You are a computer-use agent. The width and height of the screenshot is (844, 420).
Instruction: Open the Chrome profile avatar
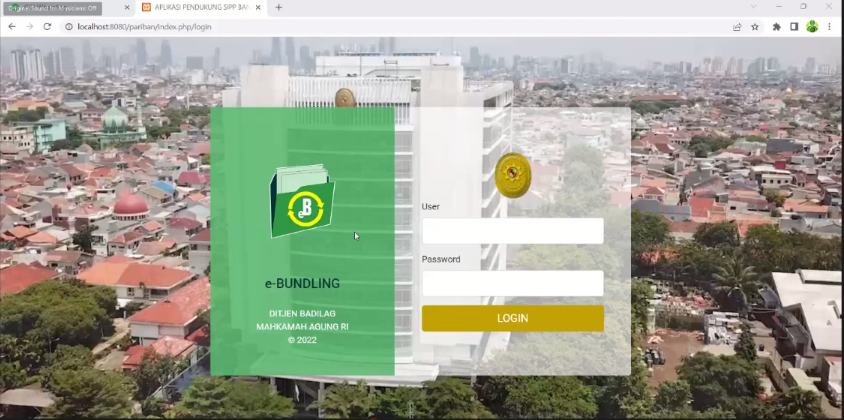(812, 26)
